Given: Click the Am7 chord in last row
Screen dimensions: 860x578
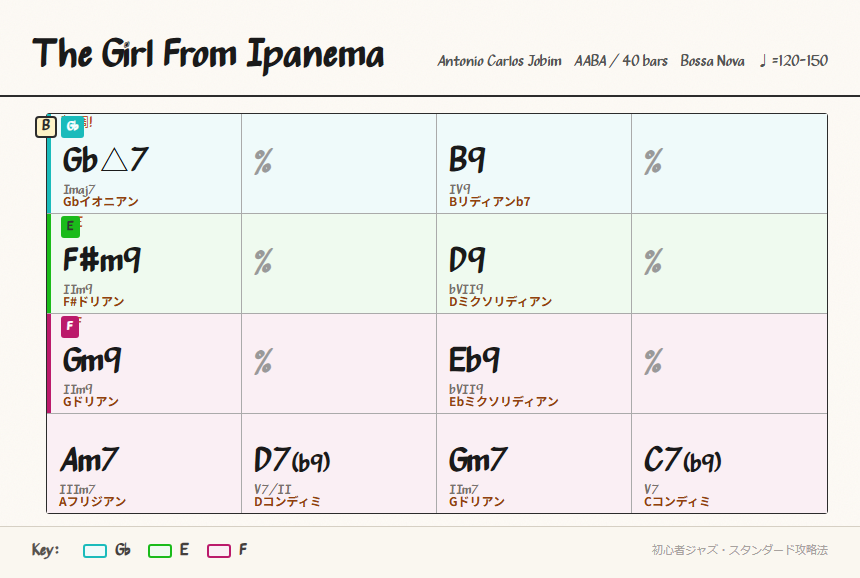Looking at the screenshot, I should click(x=89, y=460).
